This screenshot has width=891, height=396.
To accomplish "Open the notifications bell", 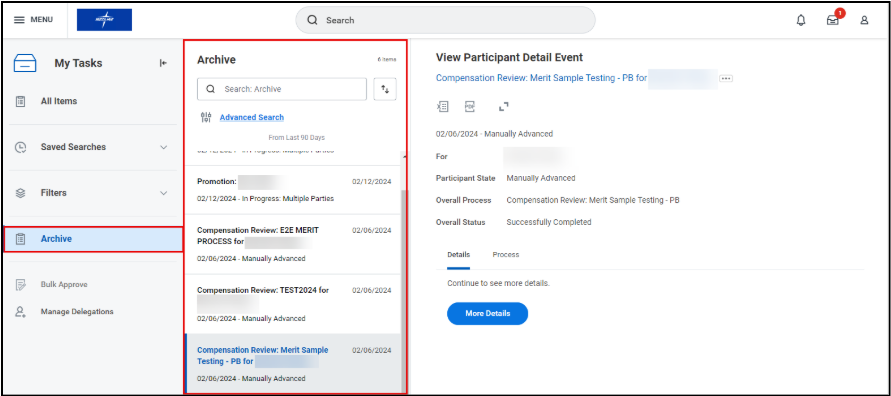I will [801, 20].
